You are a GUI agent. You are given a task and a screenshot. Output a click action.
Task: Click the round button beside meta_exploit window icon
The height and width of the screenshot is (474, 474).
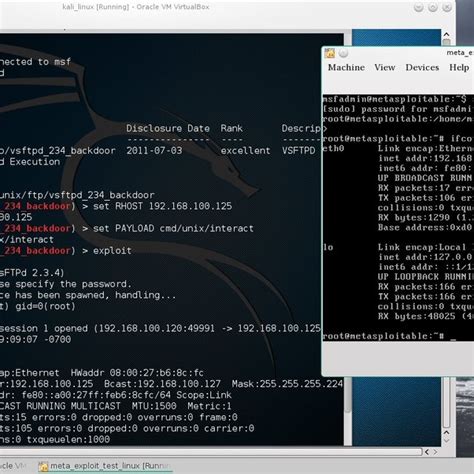point(343,53)
